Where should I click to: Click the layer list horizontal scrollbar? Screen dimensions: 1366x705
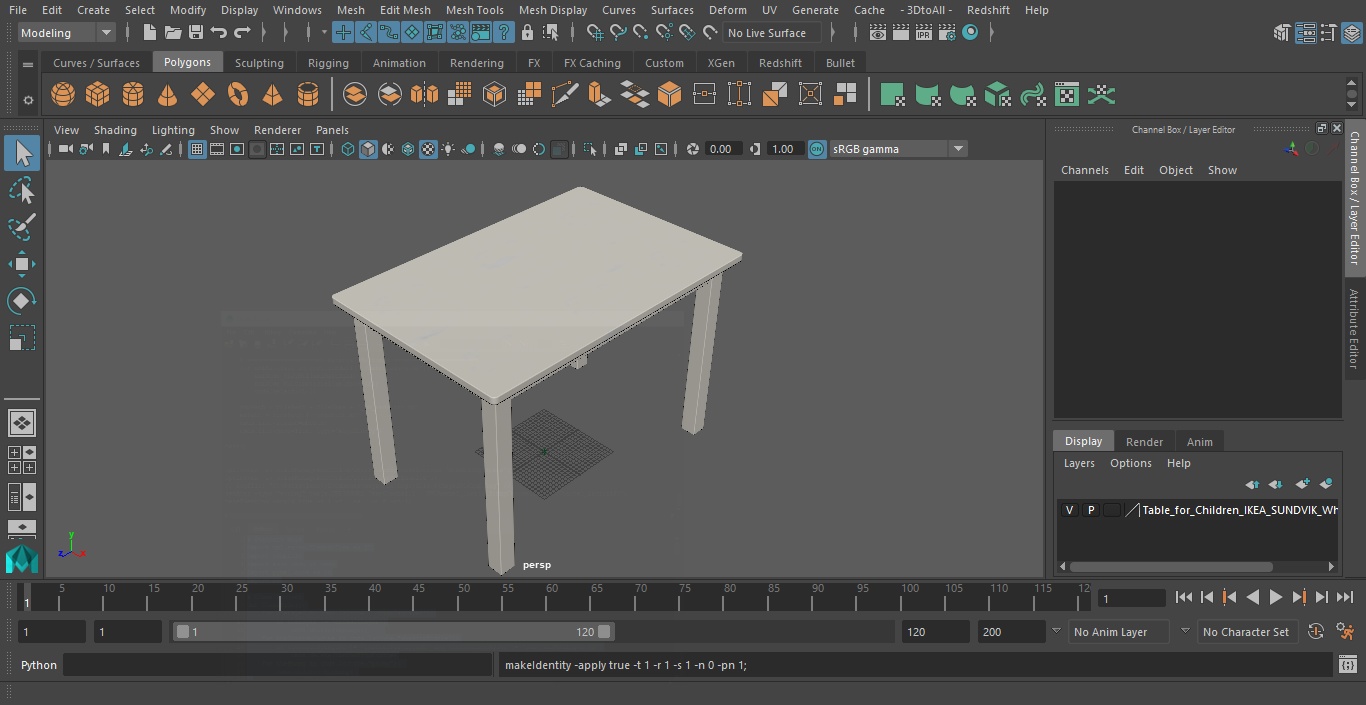pyautogui.click(x=1171, y=567)
